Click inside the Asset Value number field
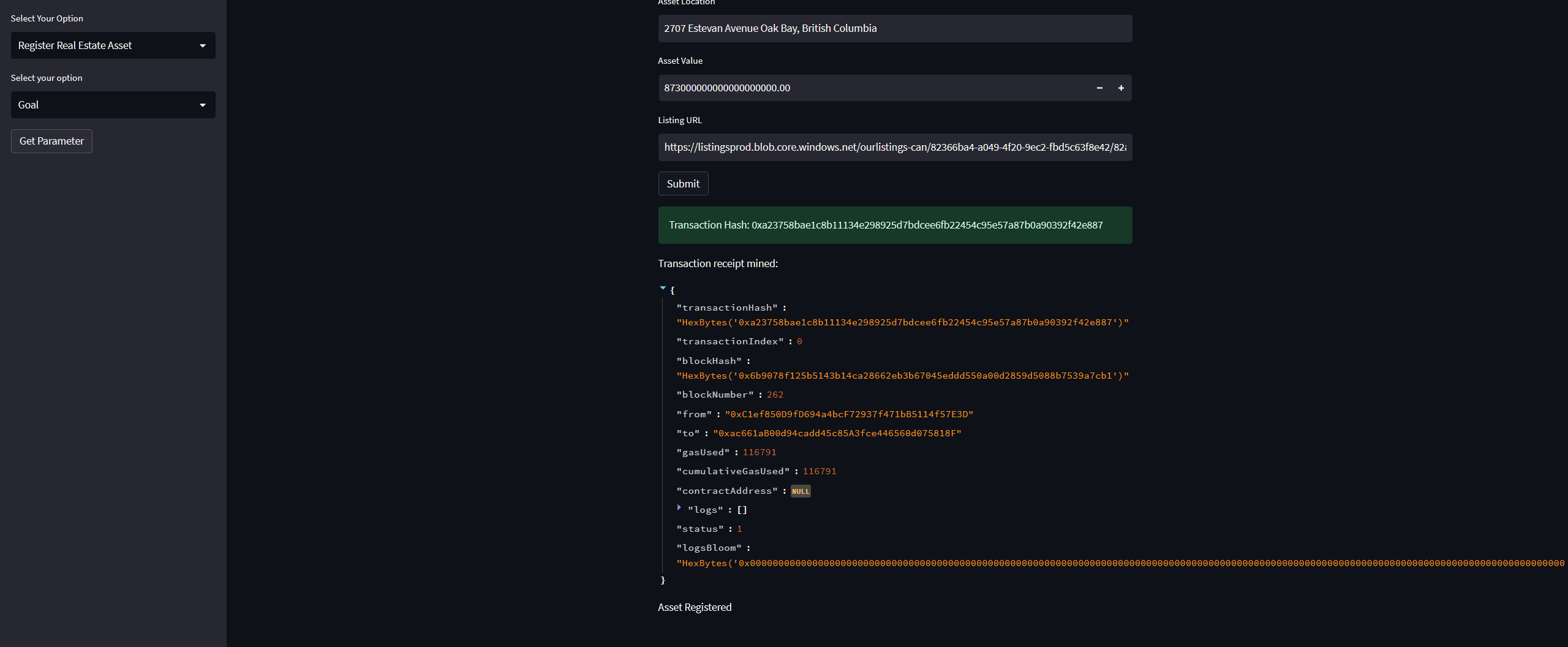This screenshot has width=1568, height=647. coord(858,88)
